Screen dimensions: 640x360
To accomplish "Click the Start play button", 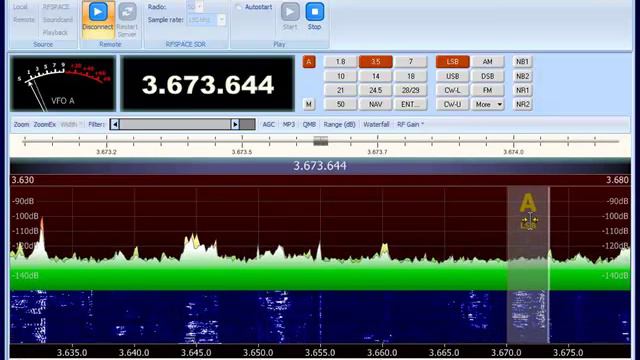I will pos(290,17).
